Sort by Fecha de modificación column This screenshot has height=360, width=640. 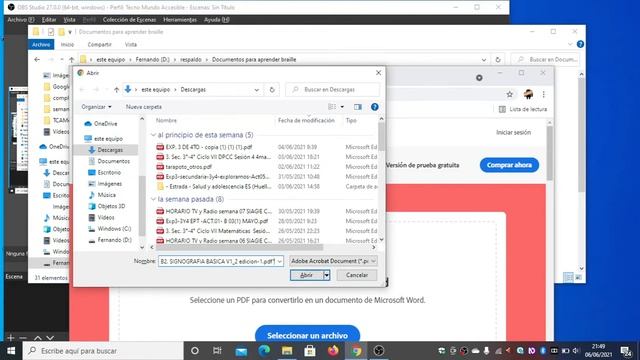(x=306, y=120)
